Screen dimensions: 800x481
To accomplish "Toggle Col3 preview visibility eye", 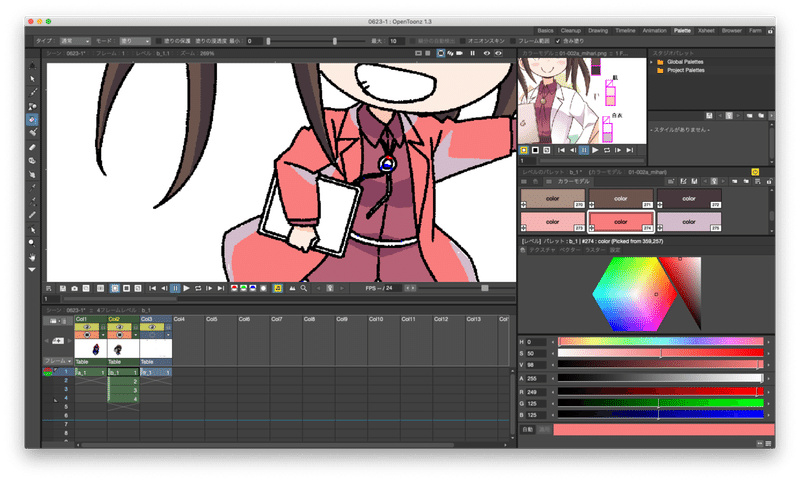I will pos(152,327).
